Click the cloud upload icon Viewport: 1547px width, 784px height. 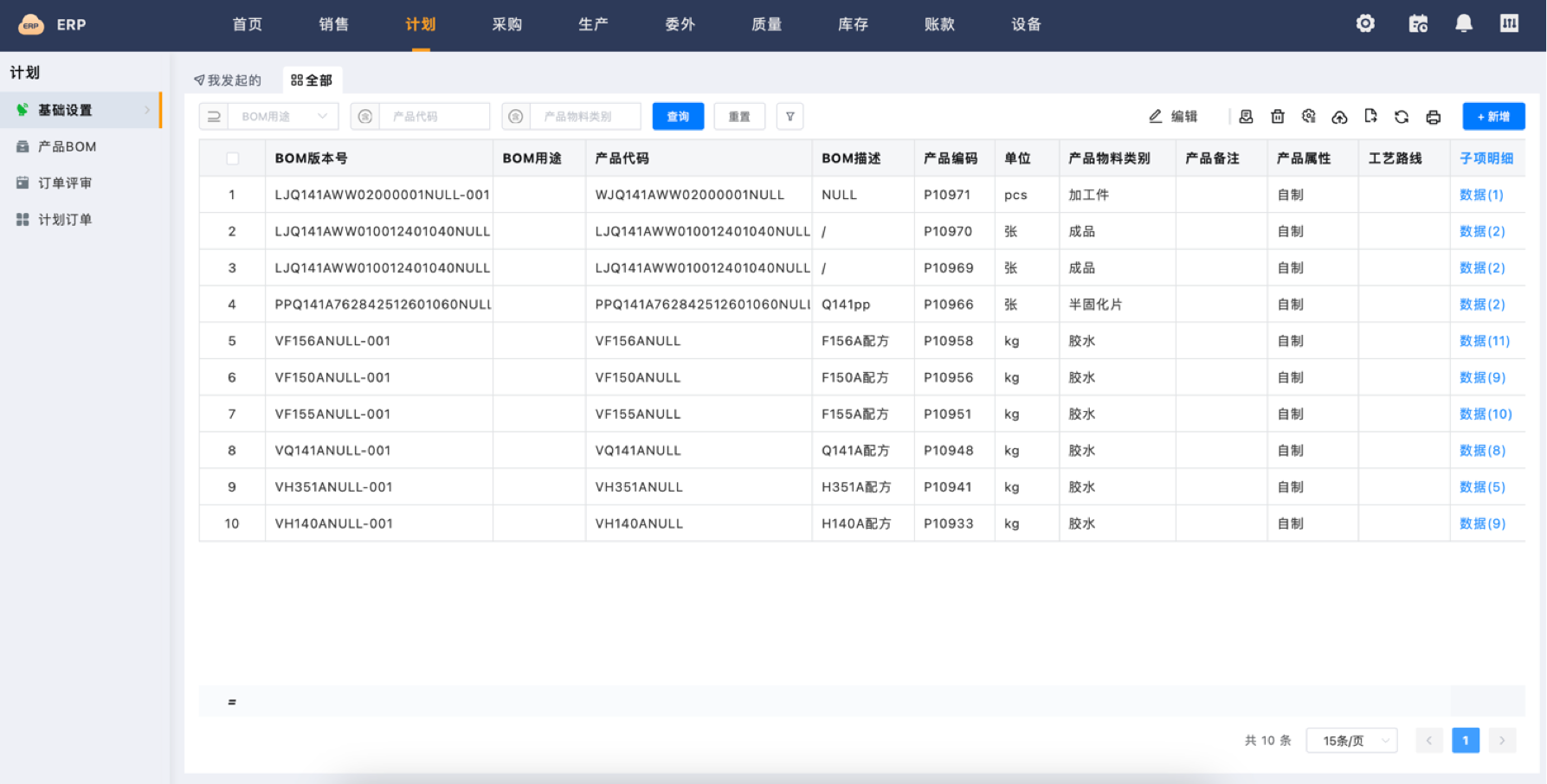1339,117
